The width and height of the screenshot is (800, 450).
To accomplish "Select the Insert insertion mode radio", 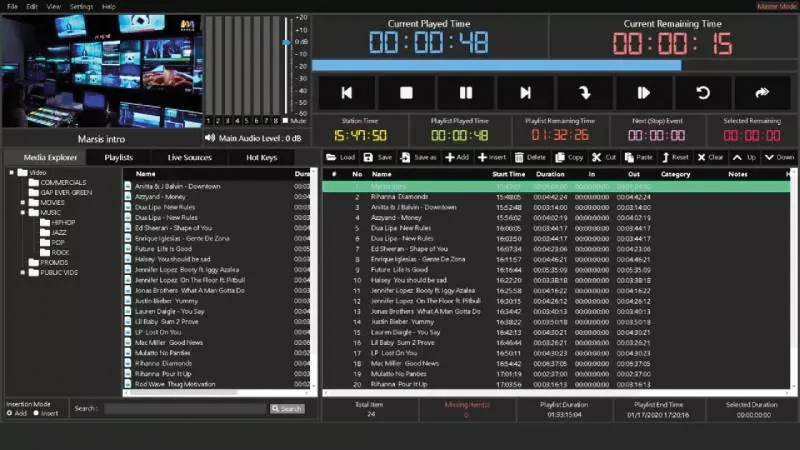I will [x=36, y=413].
